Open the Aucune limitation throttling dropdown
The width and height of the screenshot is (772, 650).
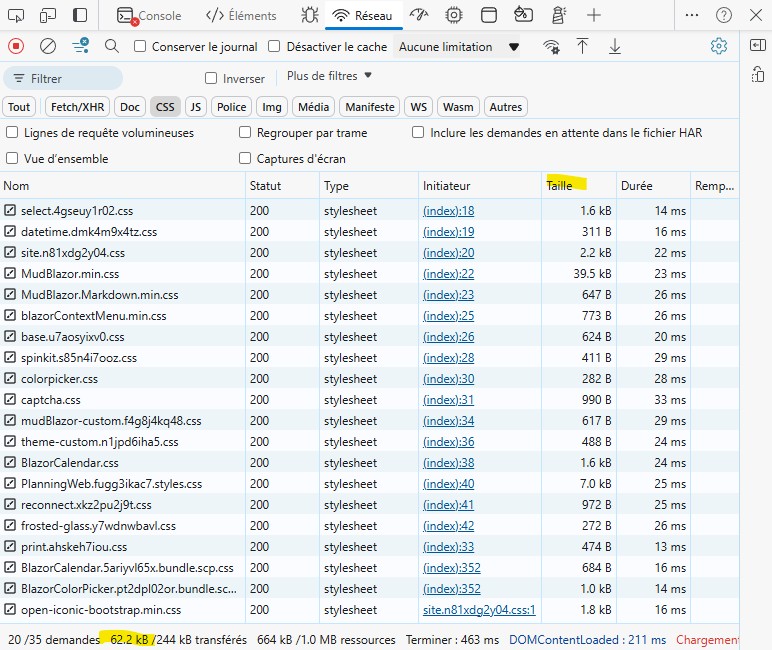point(457,47)
